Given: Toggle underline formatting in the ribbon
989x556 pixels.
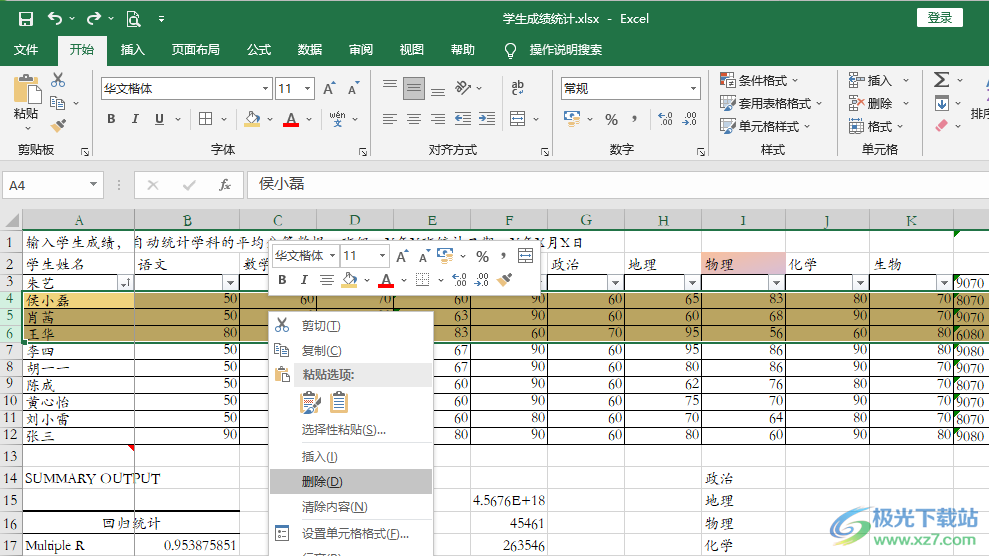Looking at the screenshot, I should 159,119.
